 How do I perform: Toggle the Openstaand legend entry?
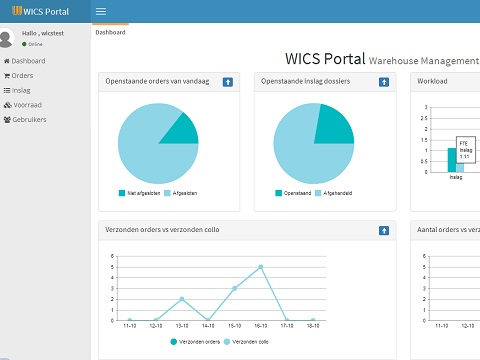coord(293,193)
